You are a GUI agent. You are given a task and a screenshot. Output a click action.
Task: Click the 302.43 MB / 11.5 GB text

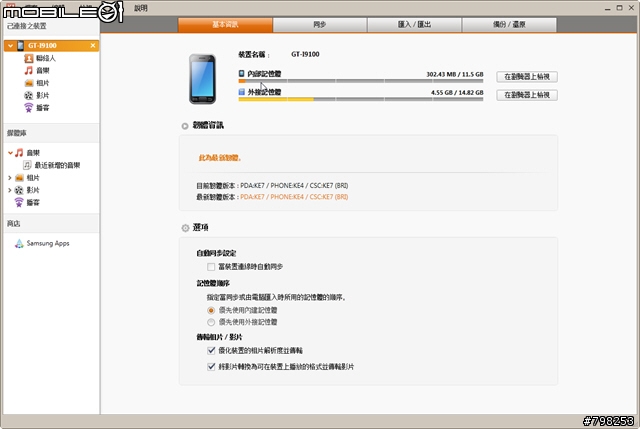click(455, 74)
